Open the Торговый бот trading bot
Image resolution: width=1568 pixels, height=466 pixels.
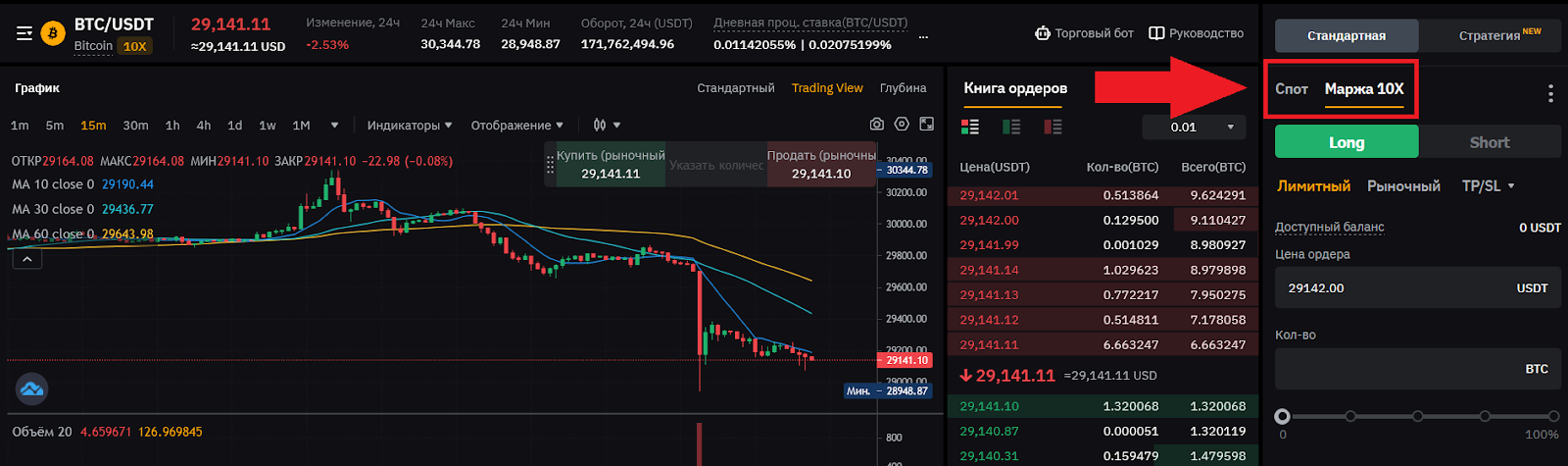(x=1084, y=33)
